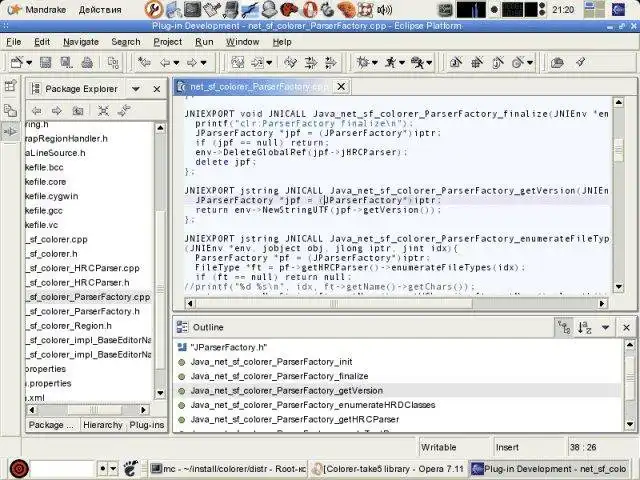The width and height of the screenshot is (640, 480).
Task: Select "JParserFactory.h" include in Outline
Action: click(229, 348)
